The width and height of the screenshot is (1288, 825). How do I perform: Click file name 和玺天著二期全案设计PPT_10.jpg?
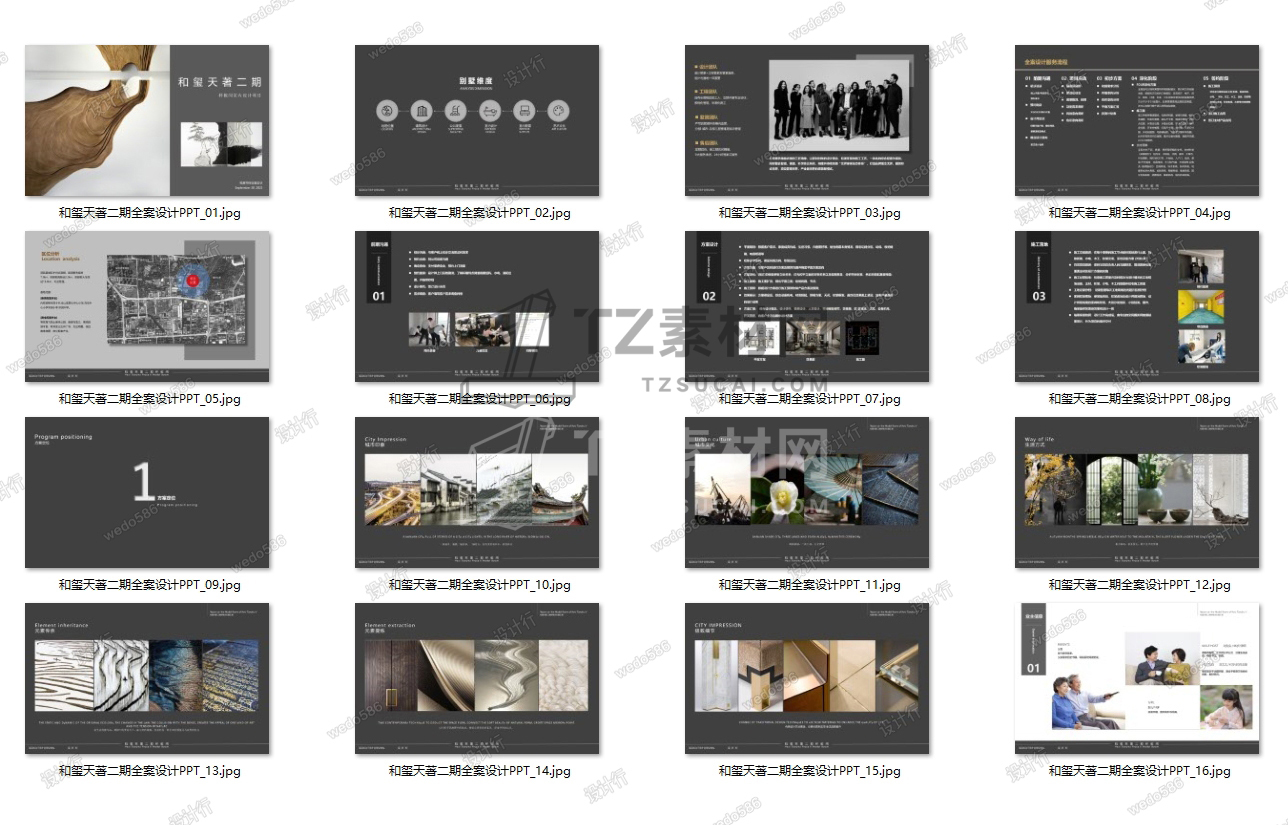coord(480,585)
